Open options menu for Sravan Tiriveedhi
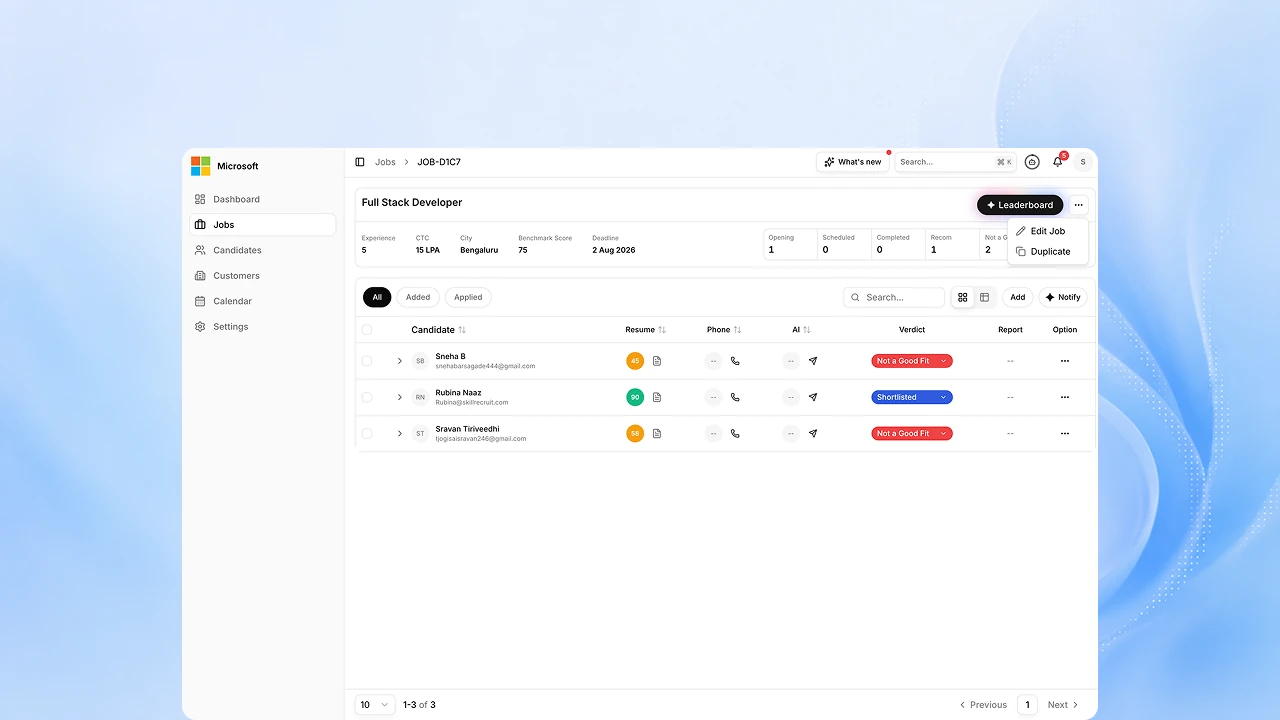Image resolution: width=1280 pixels, height=720 pixels. click(x=1065, y=434)
